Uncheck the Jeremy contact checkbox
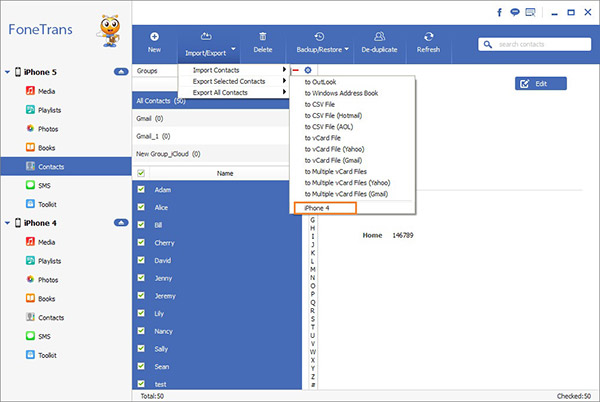This screenshot has width=600, height=402. point(141,295)
